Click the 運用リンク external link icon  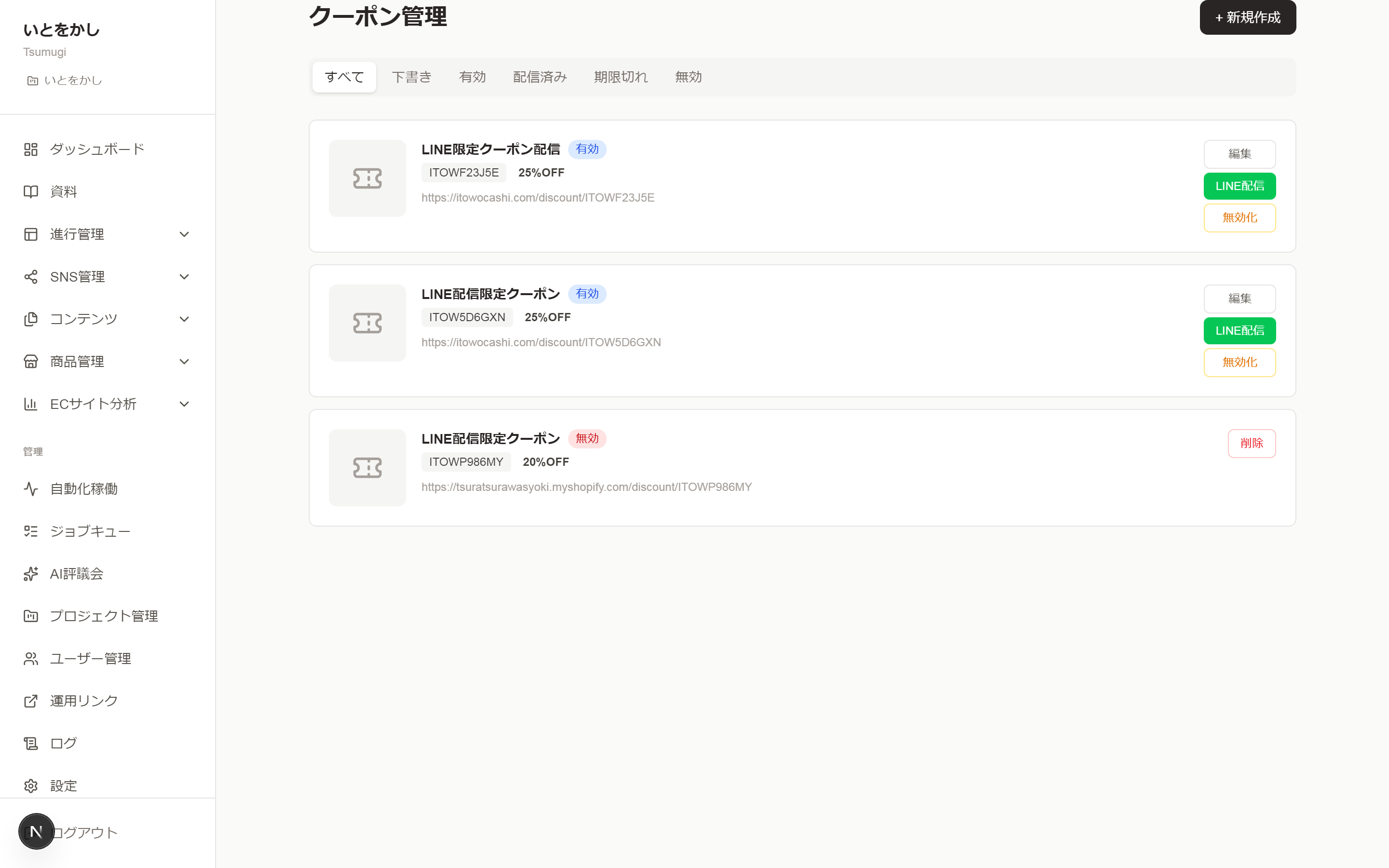coord(30,702)
